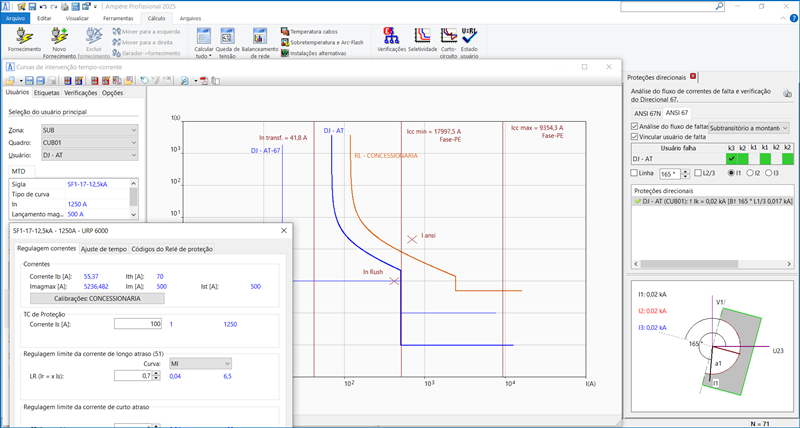Switch to the Arquivos ribbon tab
The width and height of the screenshot is (800, 428).
pos(190,18)
